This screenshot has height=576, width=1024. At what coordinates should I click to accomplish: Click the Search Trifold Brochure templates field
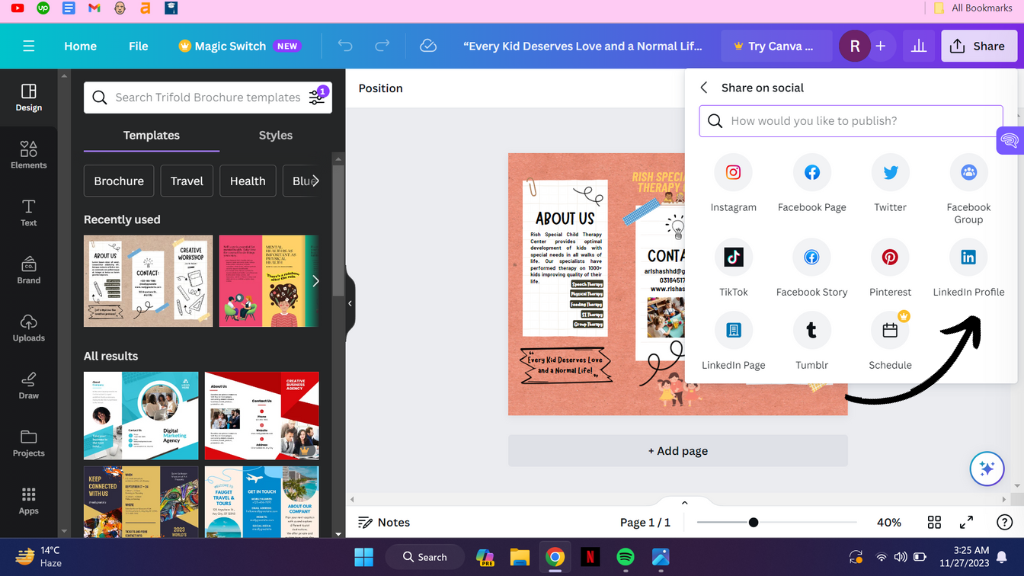click(208, 97)
